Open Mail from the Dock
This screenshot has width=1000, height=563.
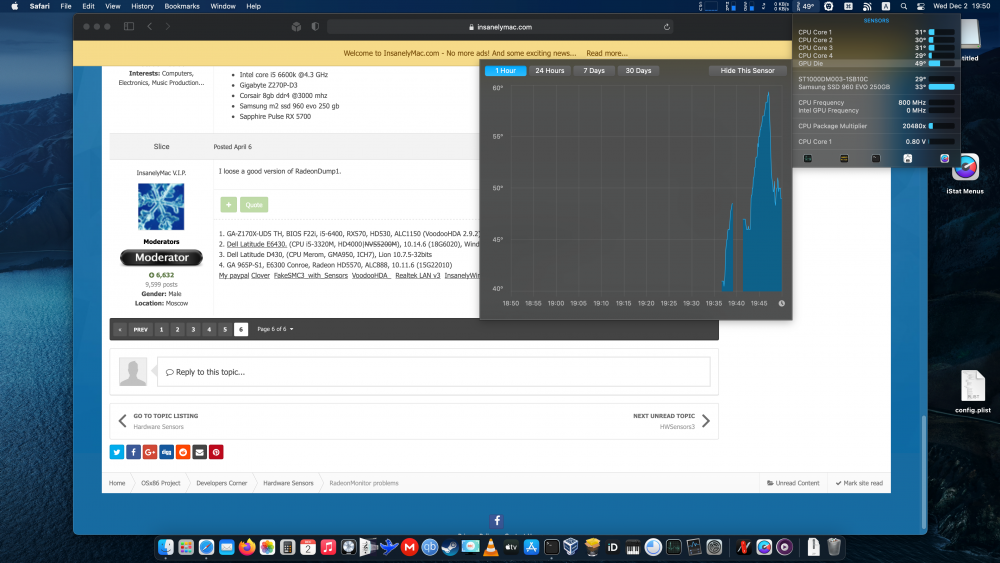pyautogui.click(x=226, y=547)
